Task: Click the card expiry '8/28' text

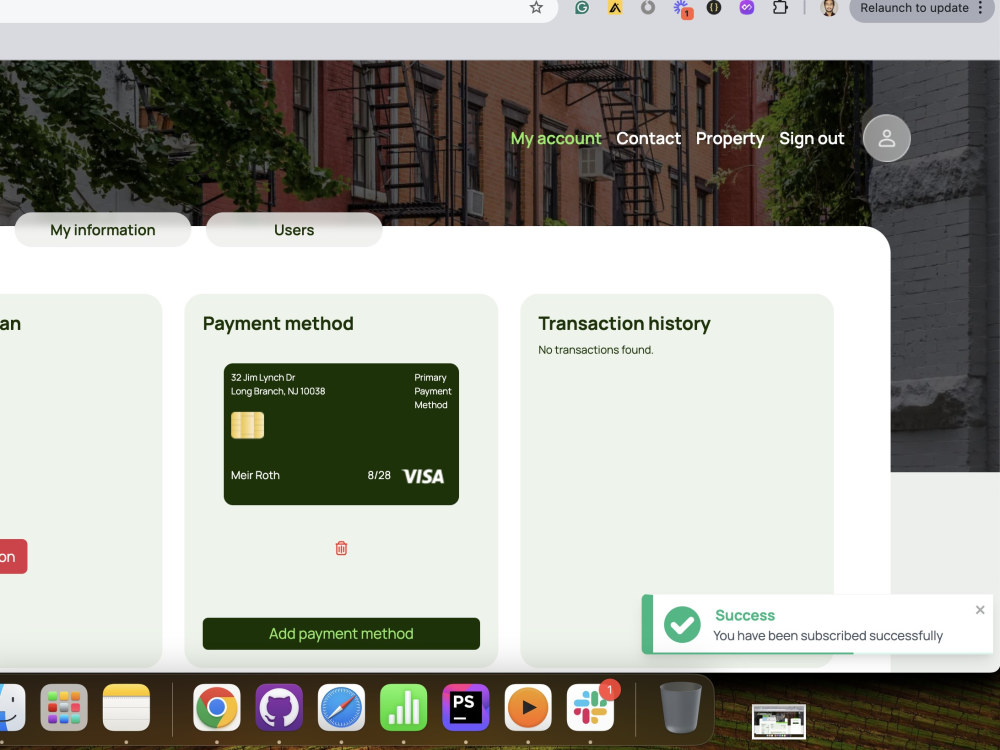Action: (x=379, y=475)
